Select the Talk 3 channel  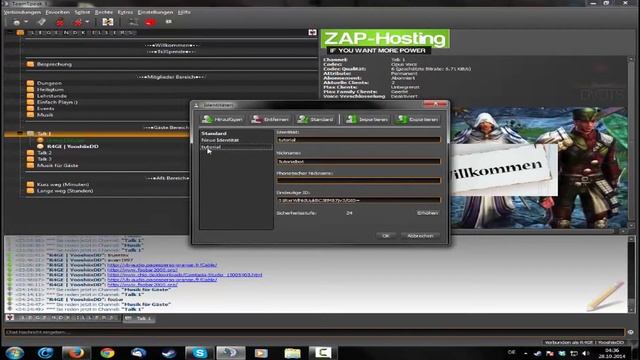(44, 159)
